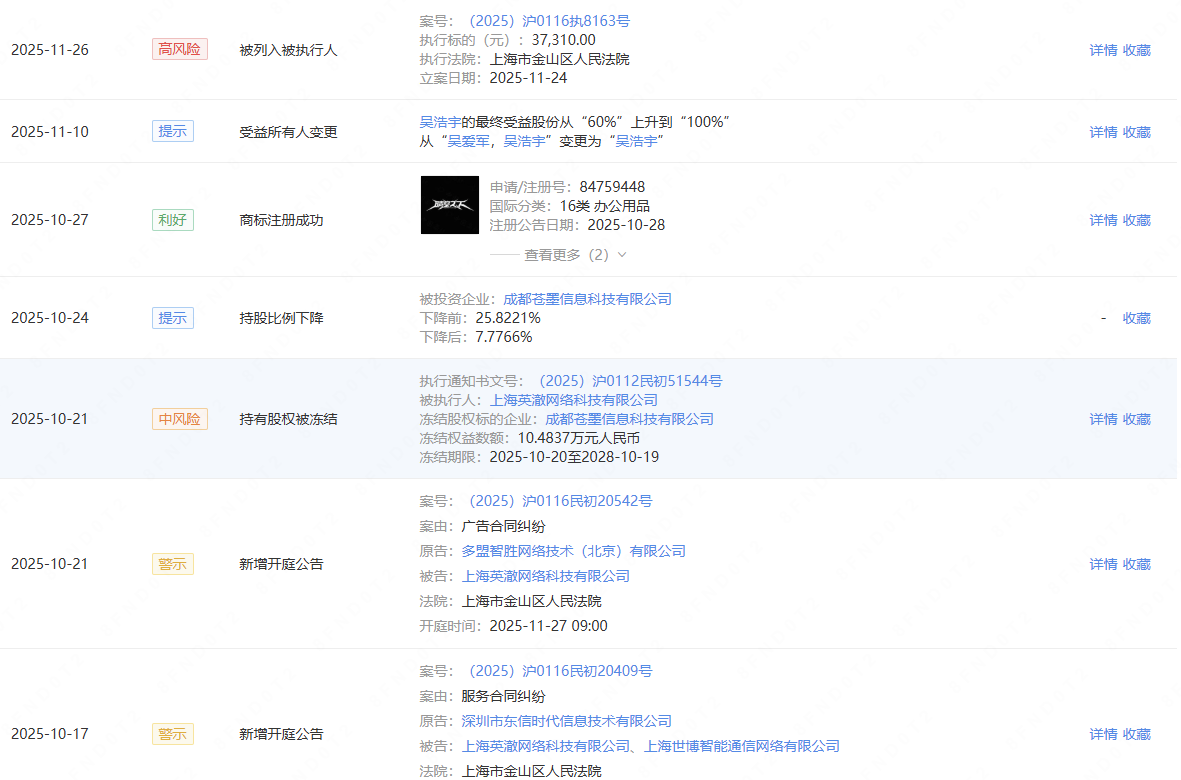Bookmark the 商标注册成功 entry via 收藏

1136,220
